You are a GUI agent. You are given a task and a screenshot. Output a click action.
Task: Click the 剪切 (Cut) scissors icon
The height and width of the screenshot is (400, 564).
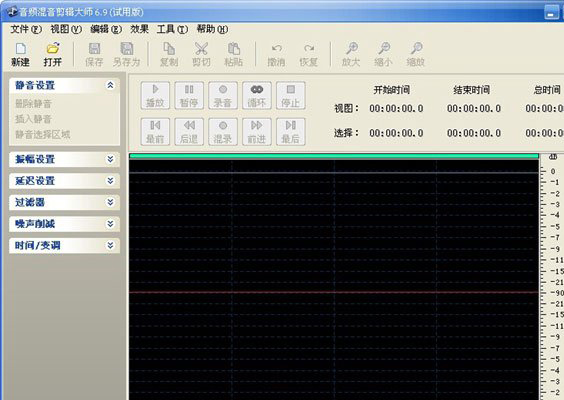tap(201, 54)
